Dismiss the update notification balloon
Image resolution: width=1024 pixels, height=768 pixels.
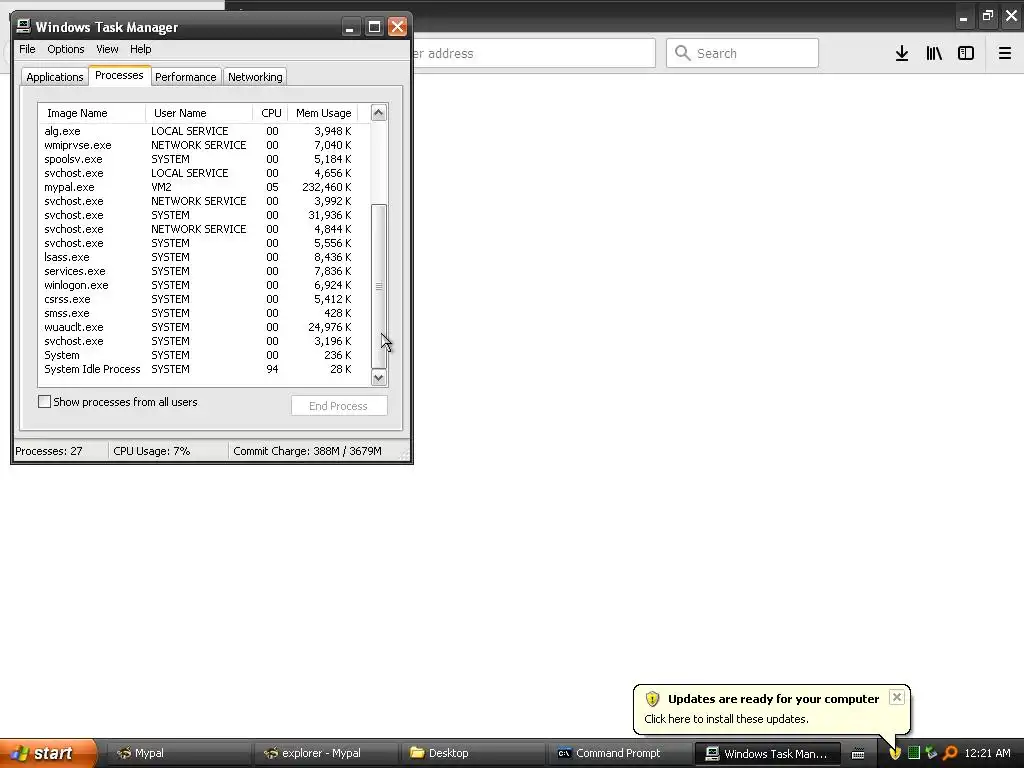(897, 697)
